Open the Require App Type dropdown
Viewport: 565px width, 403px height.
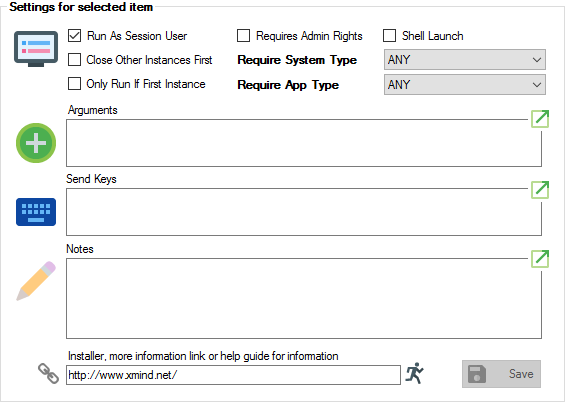(x=465, y=85)
